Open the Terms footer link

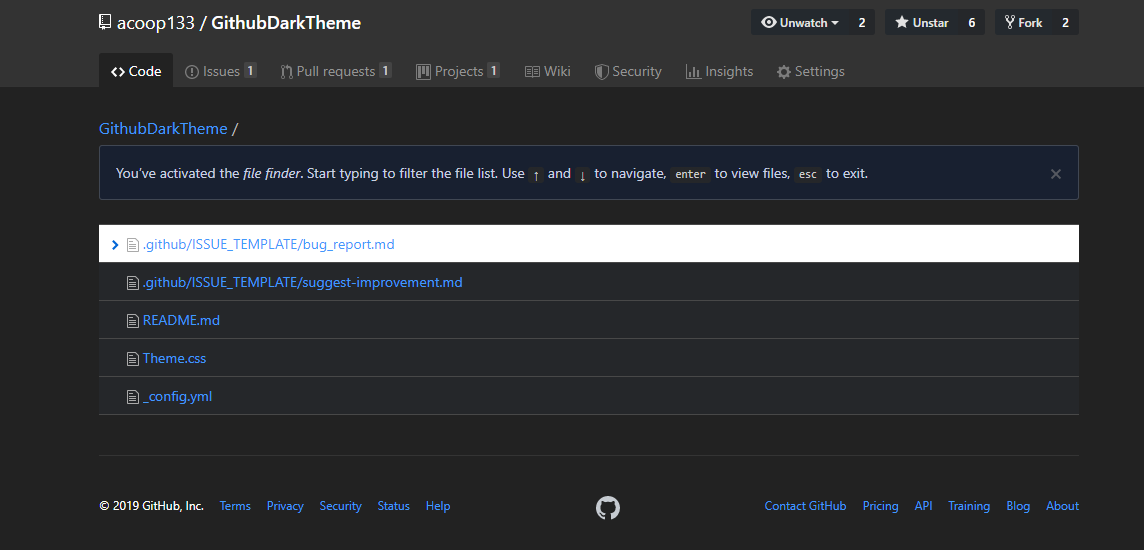[235, 506]
